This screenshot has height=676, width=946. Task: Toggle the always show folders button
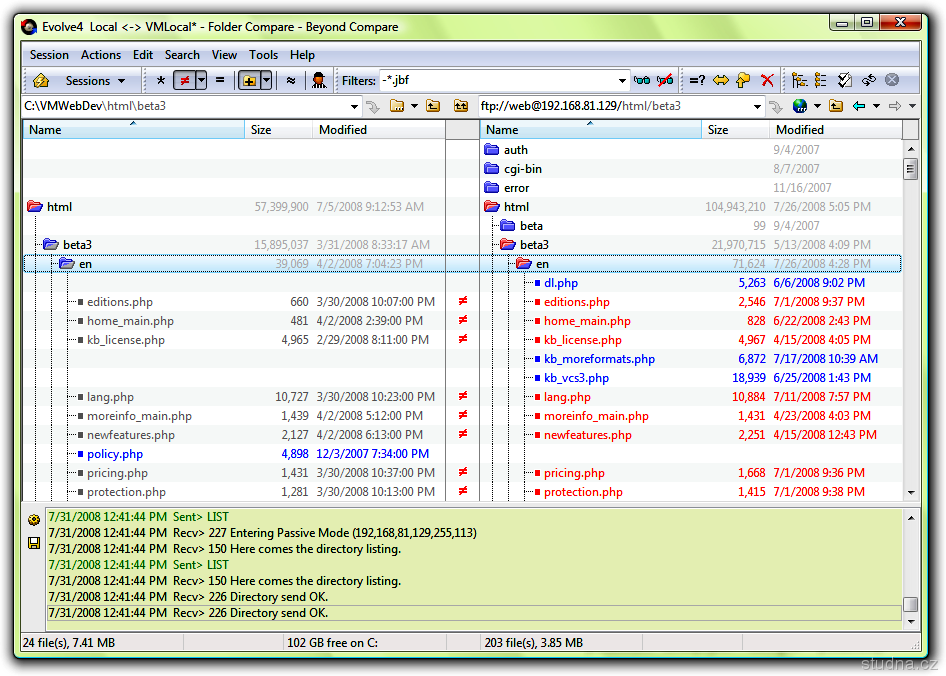[x=249, y=81]
